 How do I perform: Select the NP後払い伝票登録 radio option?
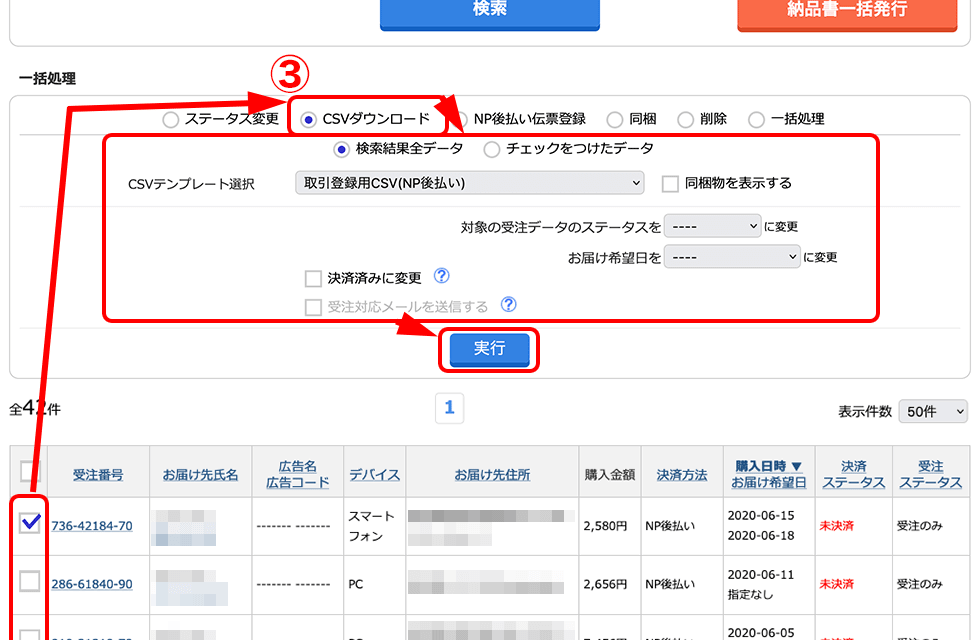coord(461,119)
